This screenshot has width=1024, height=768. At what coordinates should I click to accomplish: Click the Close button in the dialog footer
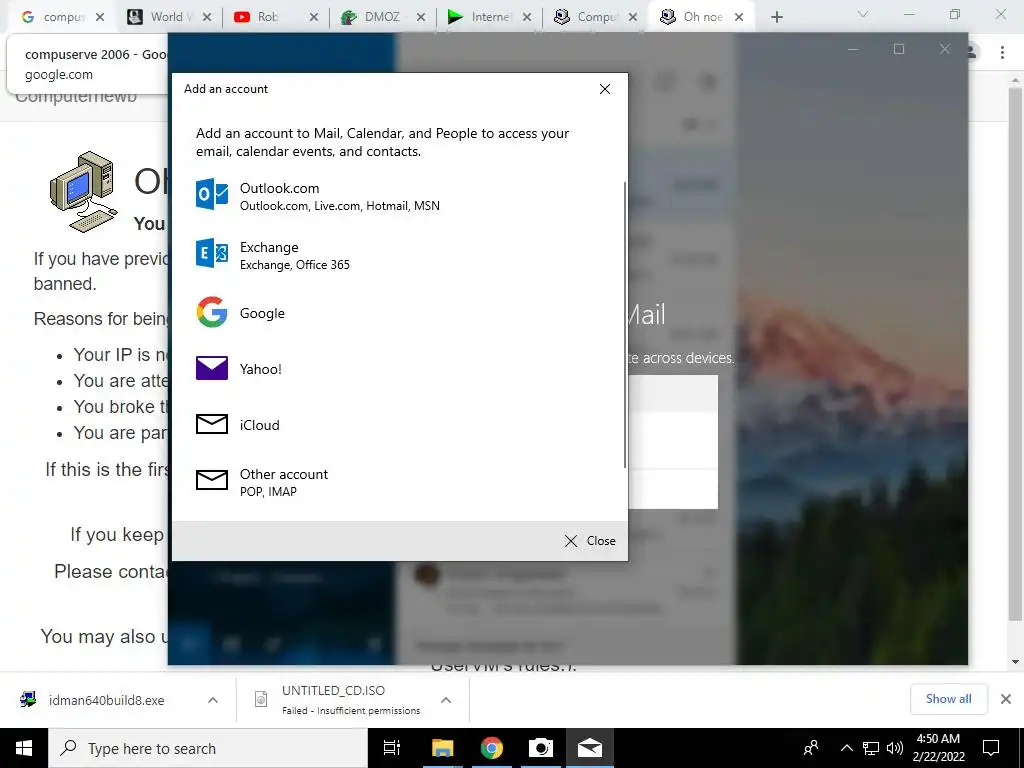(x=590, y=541)
